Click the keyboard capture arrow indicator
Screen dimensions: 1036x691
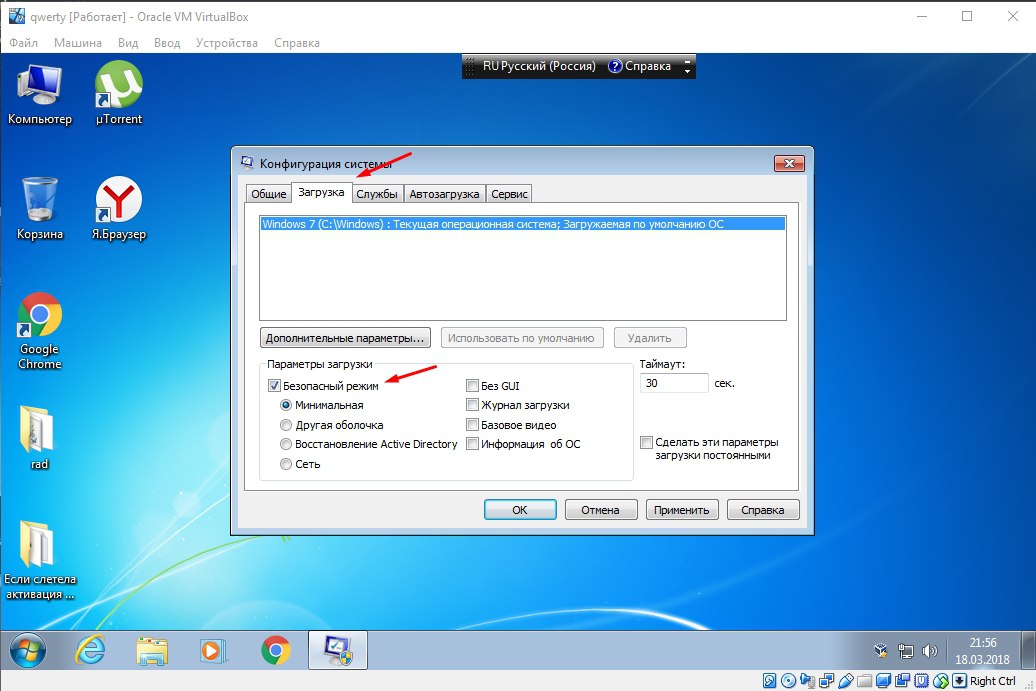click(x=959, y=680)
